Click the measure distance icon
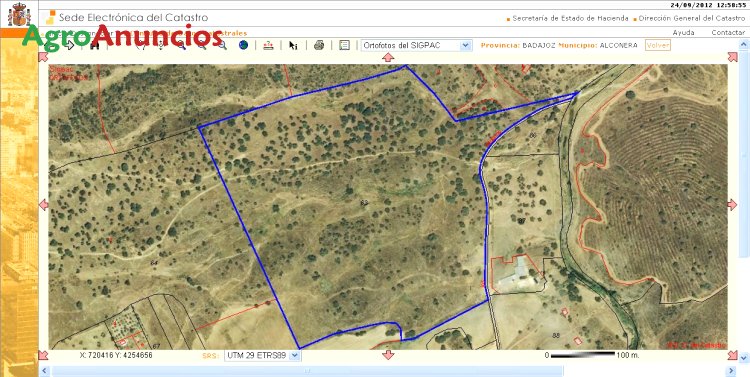 click(x=269, y=45)
